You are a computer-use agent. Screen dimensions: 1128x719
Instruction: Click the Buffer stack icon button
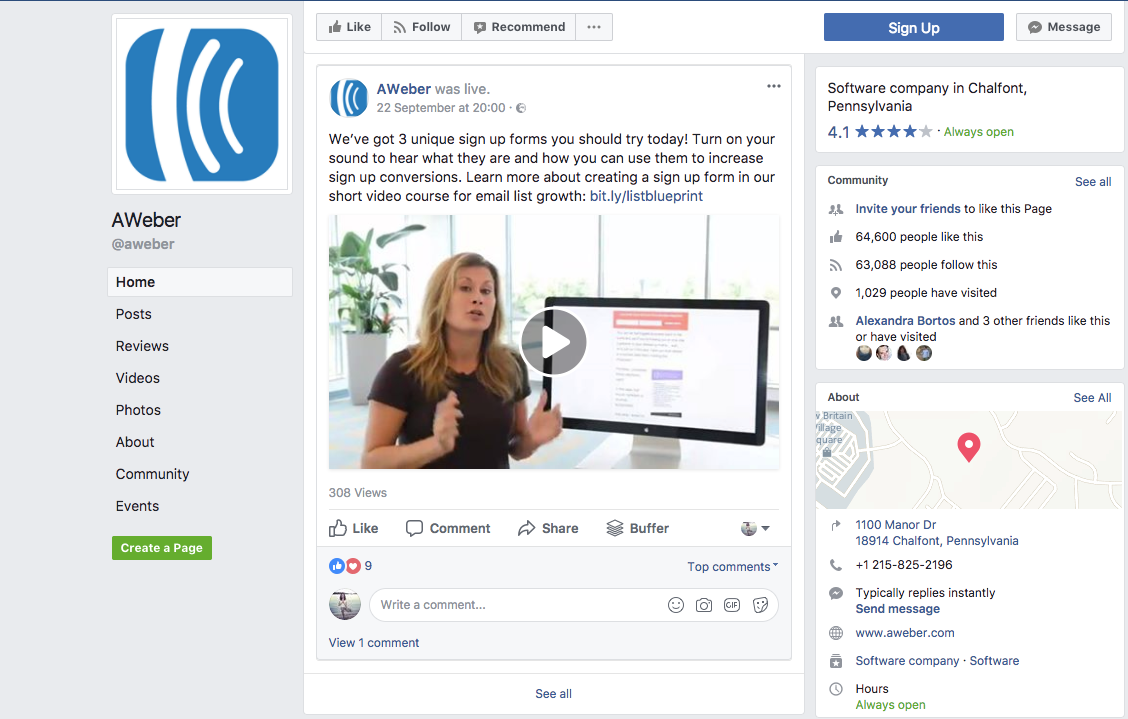(637, 529)
